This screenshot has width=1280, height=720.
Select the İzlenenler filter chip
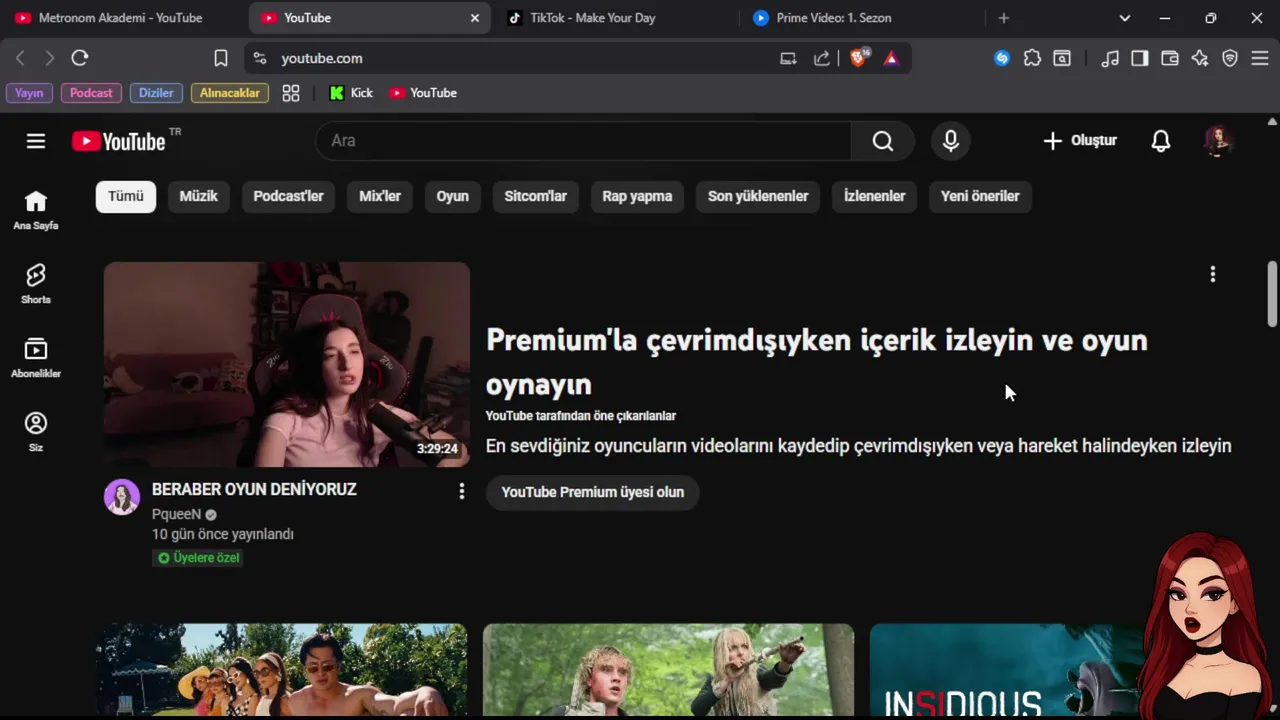click(x=874, y=196)
